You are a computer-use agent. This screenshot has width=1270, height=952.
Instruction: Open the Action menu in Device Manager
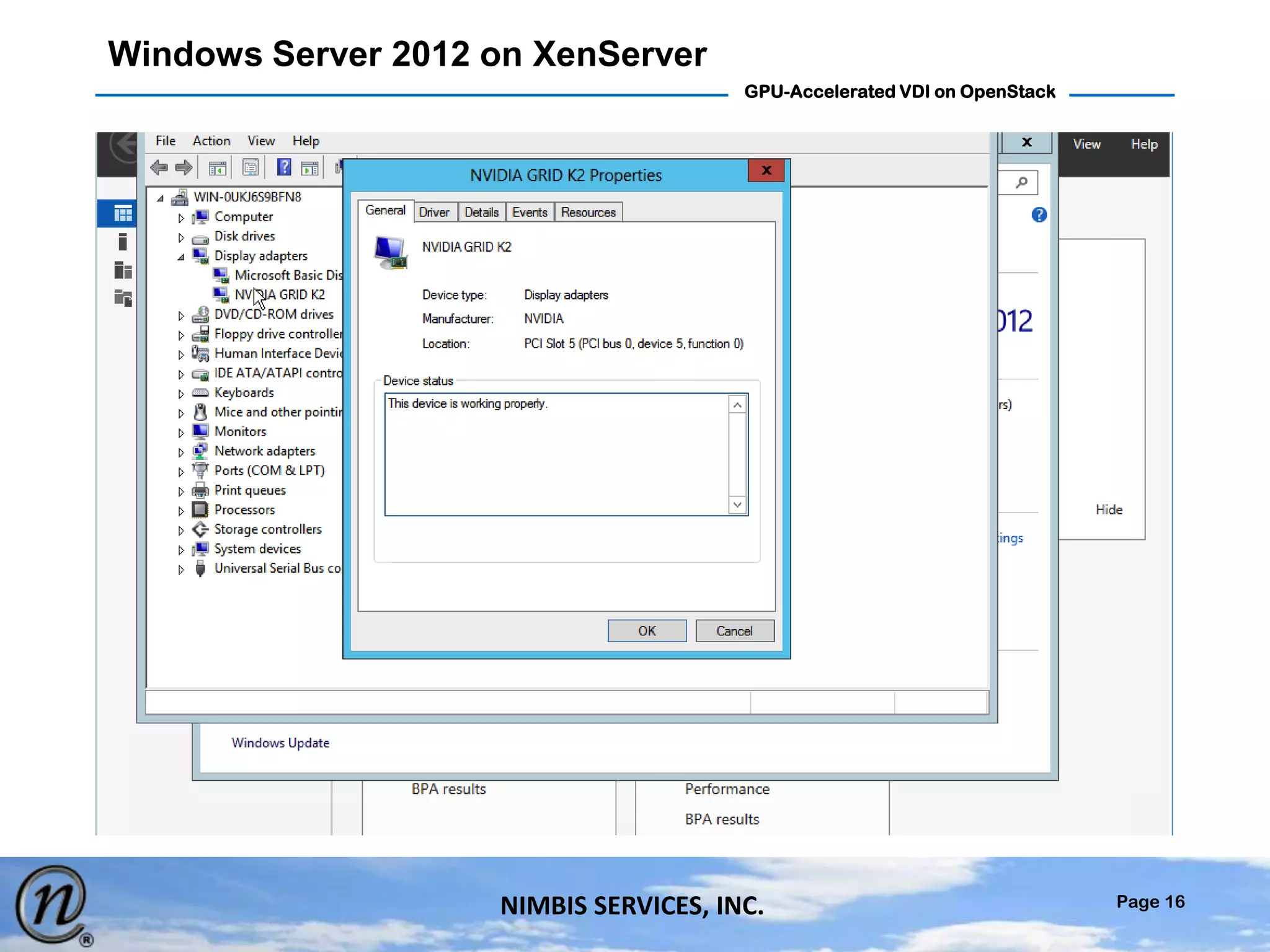click(x=211, y=141)
